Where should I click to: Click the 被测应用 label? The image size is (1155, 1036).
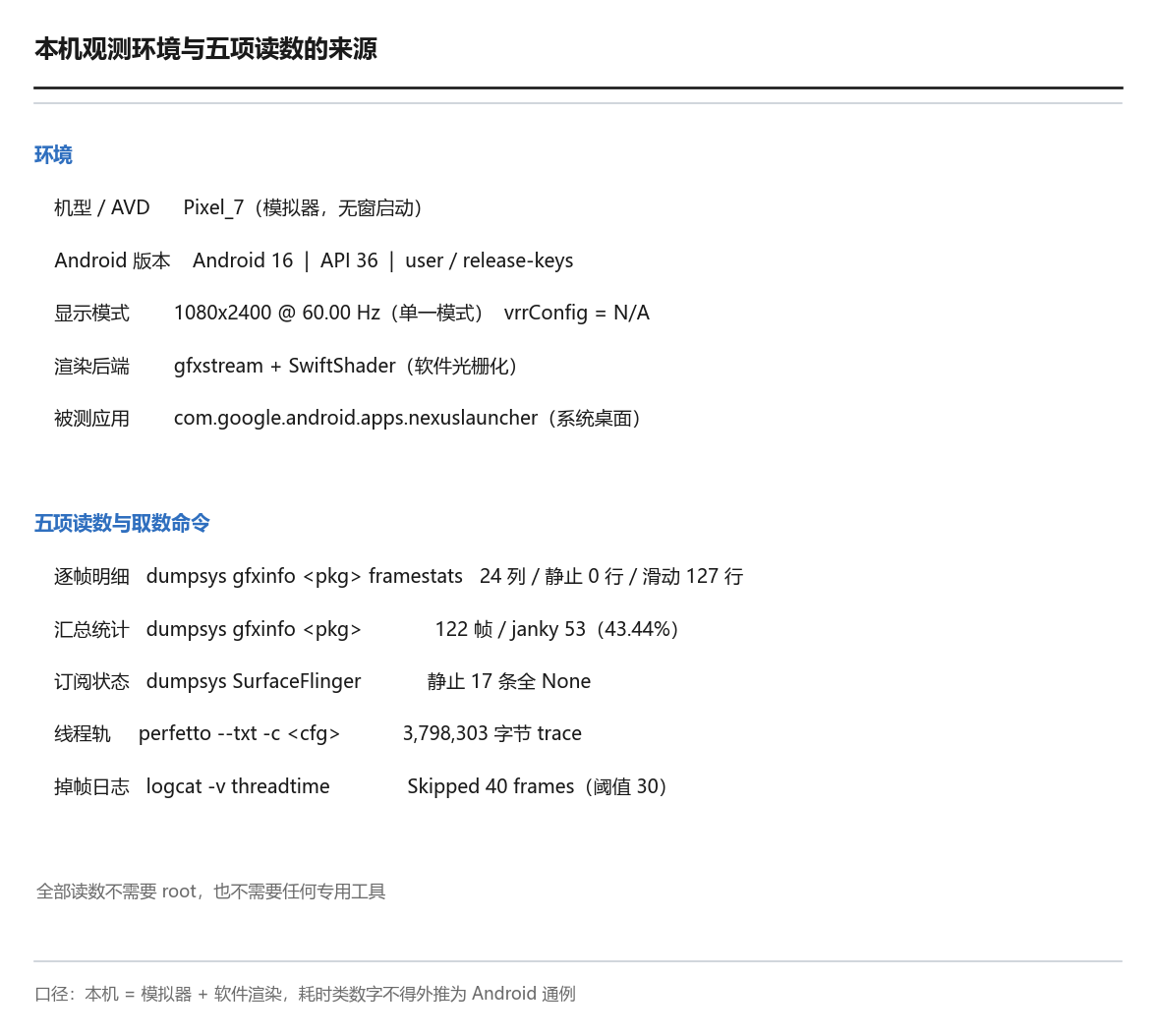pyautogui.click(x=91, y=418)
